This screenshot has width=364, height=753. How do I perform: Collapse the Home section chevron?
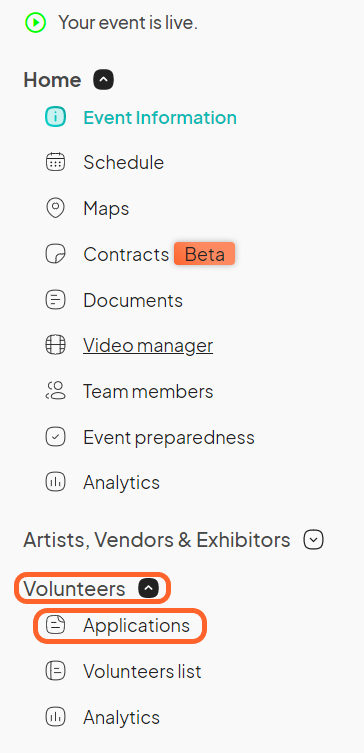104,80
